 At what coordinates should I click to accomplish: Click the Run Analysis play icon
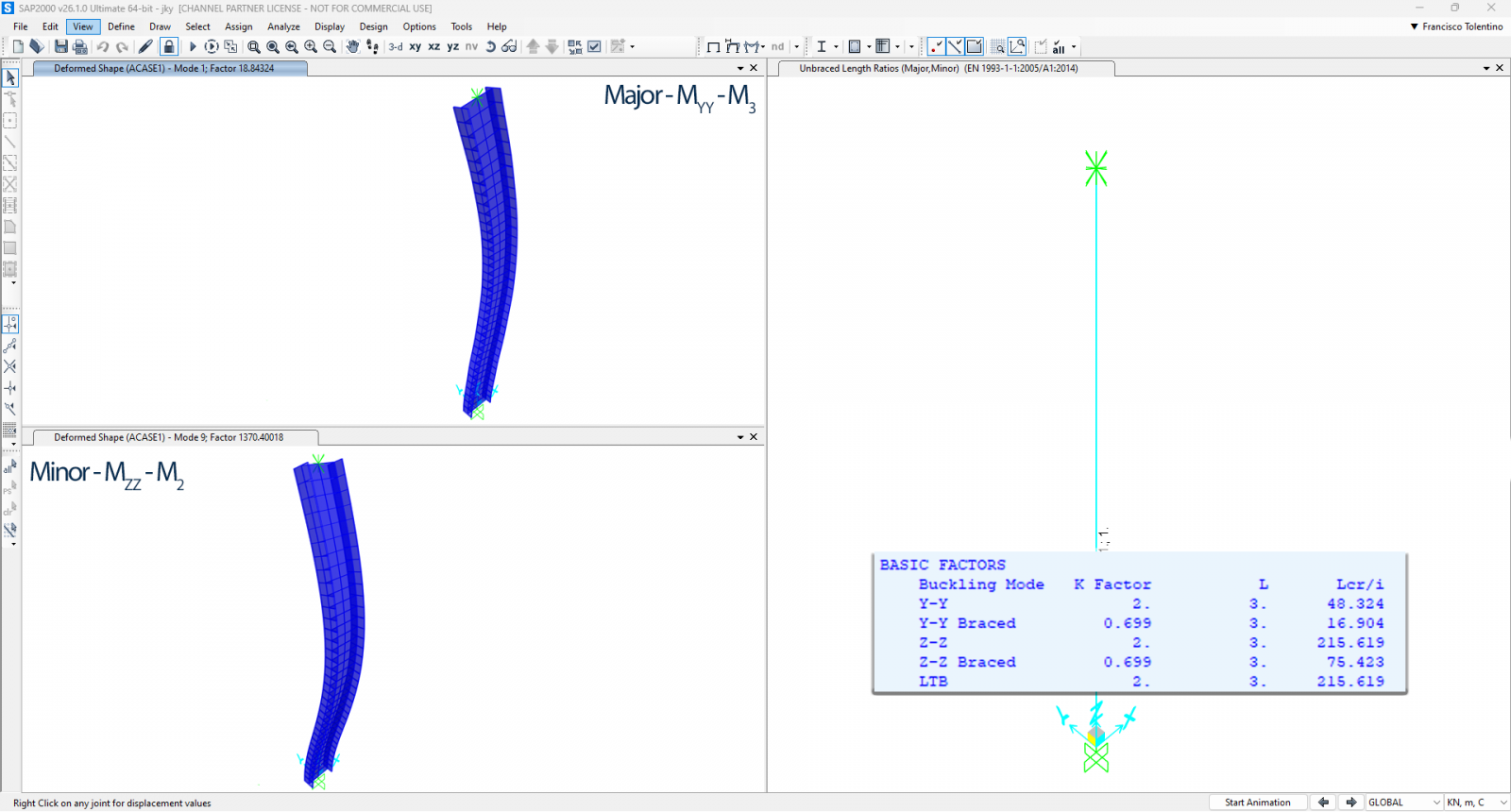pyautogui.click(x=193, y=46)
